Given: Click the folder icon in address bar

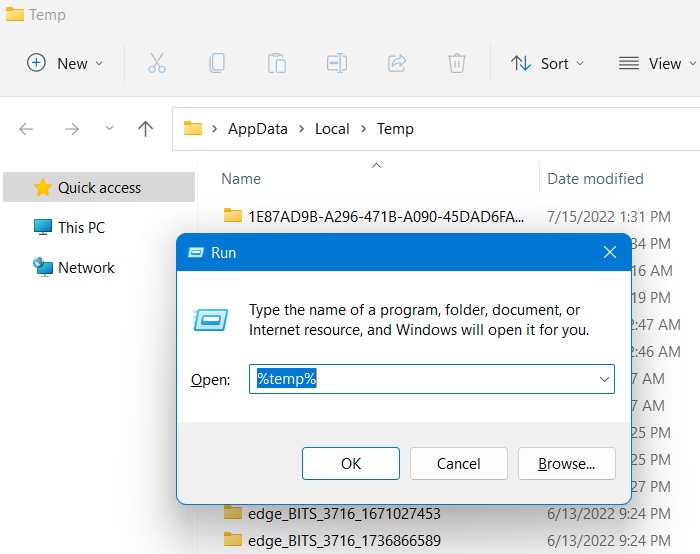Looking at the screenshot, I should click(193, 129).
